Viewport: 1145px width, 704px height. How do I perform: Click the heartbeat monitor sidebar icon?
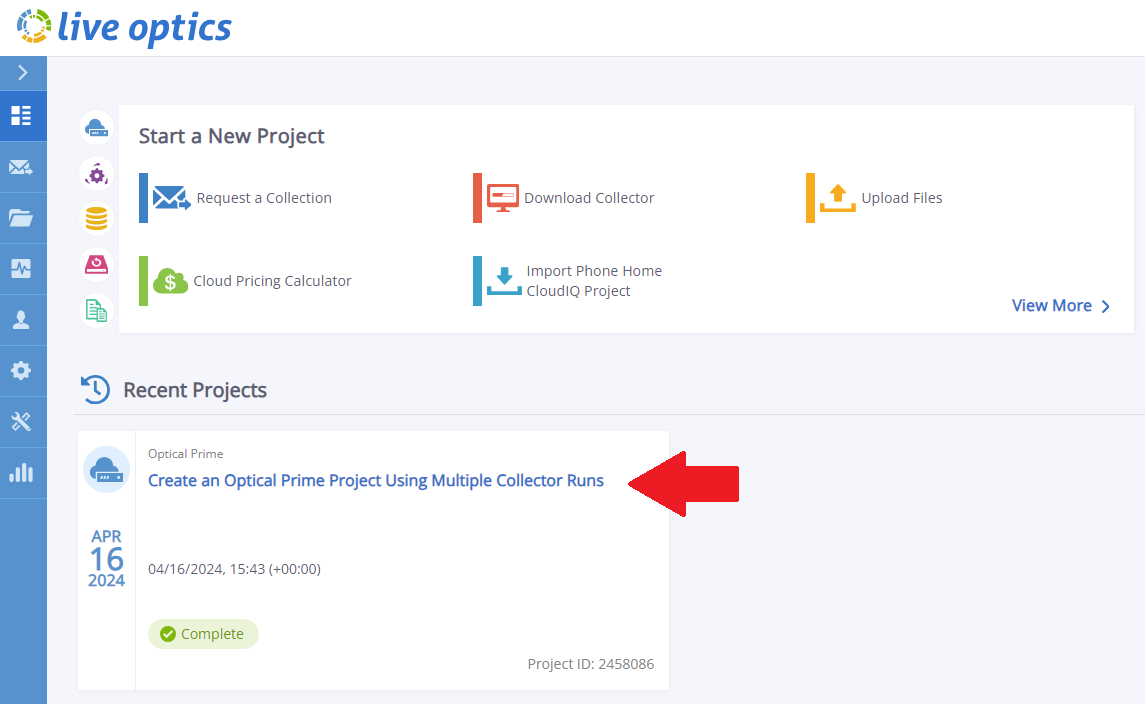tap(22, 269)
